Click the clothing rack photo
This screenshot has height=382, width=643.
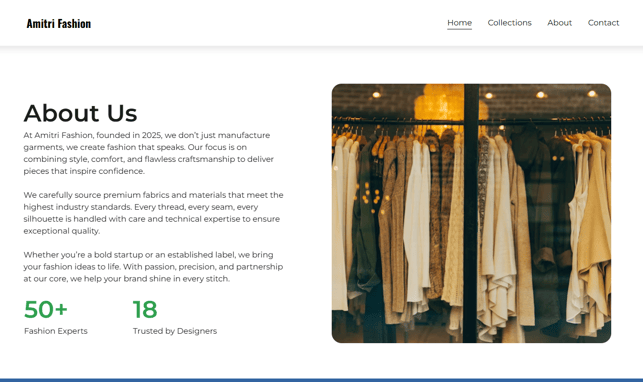(471, 213)
